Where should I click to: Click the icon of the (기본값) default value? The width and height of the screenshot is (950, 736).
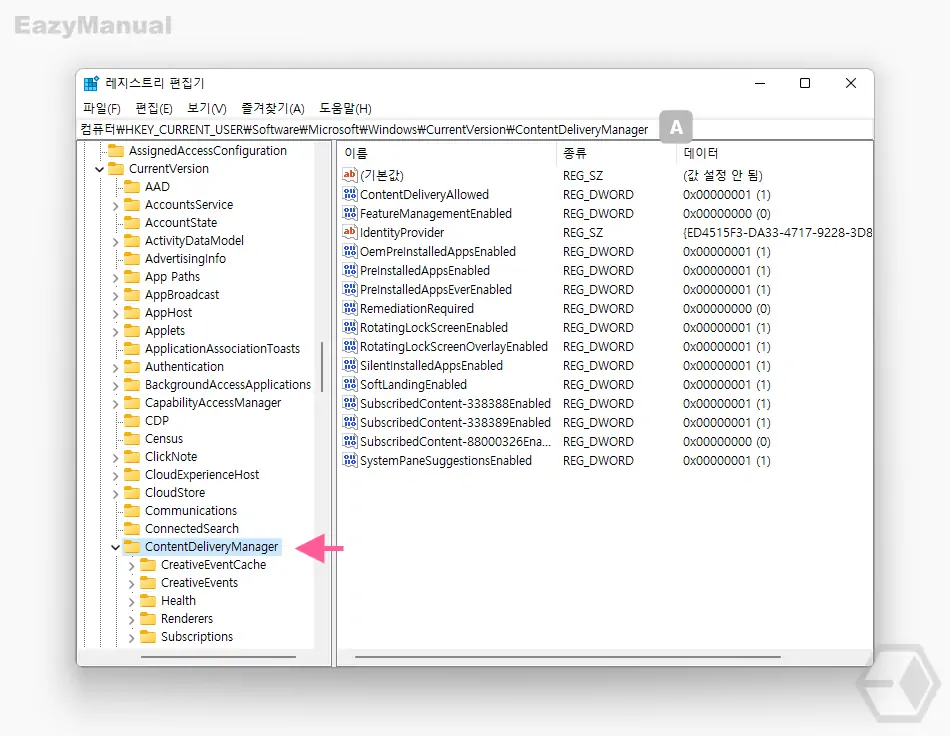[x=350, y=176]
